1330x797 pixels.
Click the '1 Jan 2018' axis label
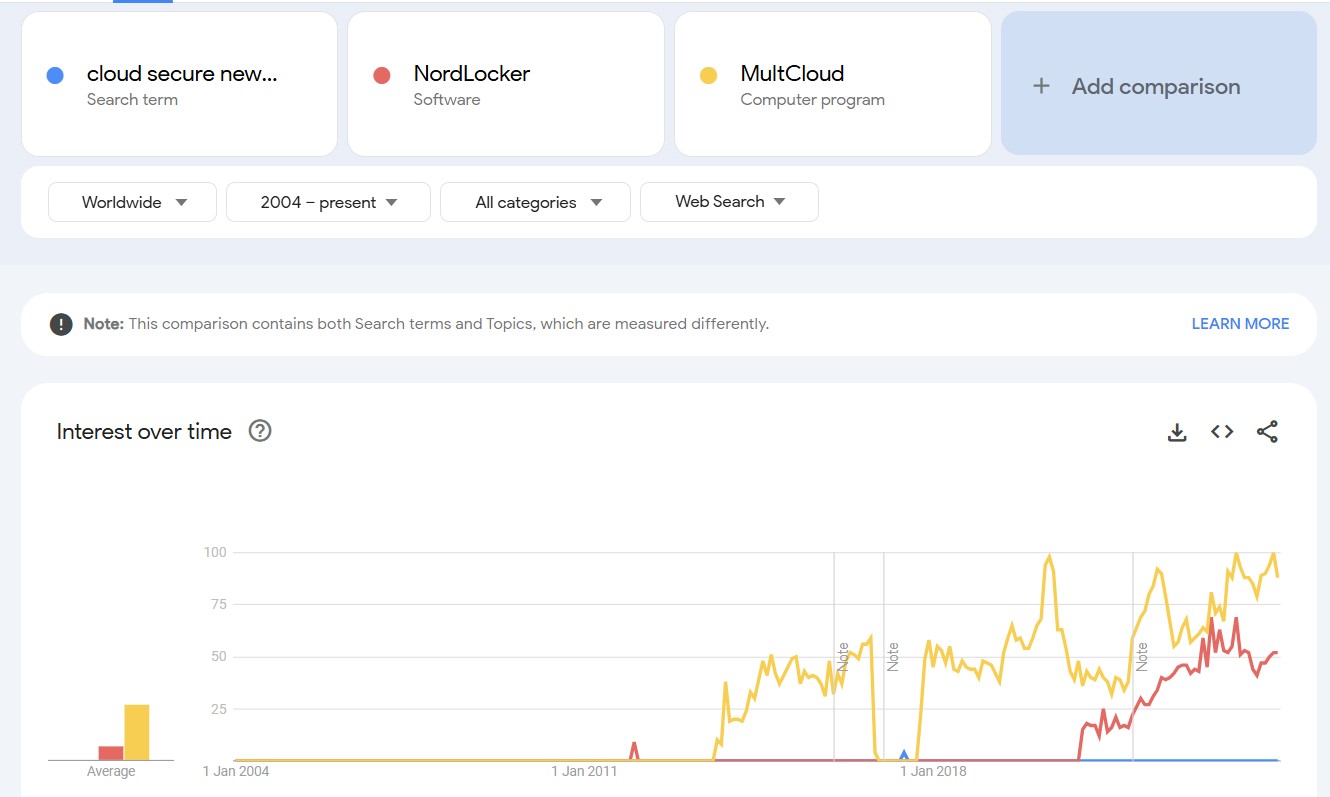tap(933, 771)
